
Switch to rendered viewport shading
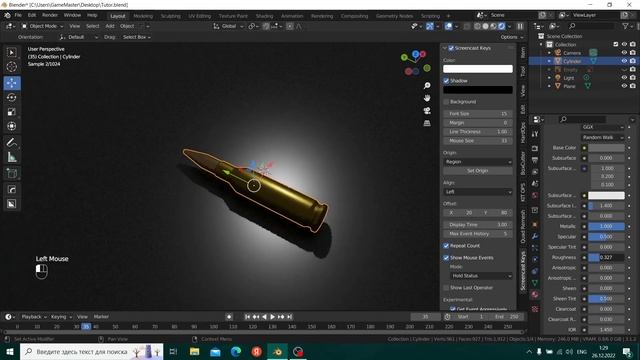[502, 26]
